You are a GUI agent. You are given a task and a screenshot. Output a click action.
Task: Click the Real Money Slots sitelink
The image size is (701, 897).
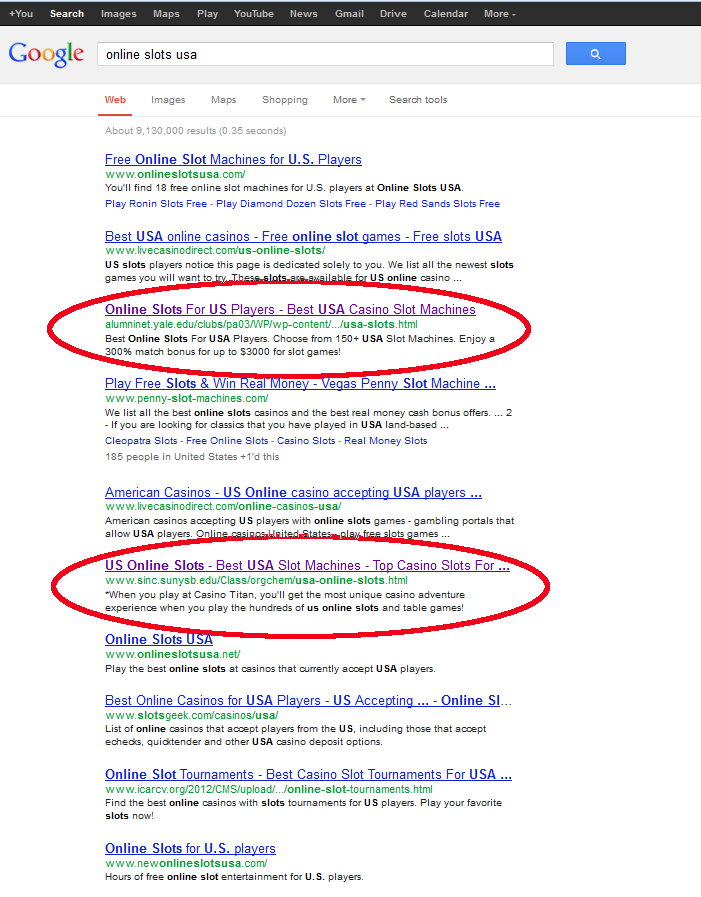click(385, 440)
